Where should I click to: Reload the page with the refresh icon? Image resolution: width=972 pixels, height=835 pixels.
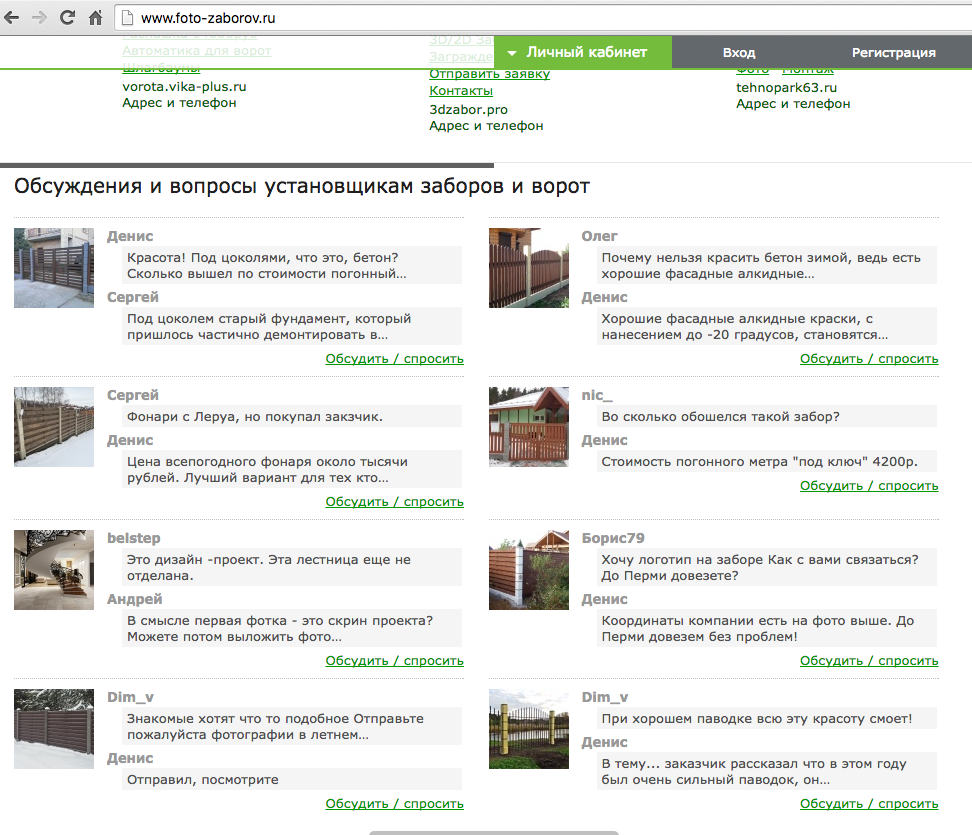pos(68,18)
